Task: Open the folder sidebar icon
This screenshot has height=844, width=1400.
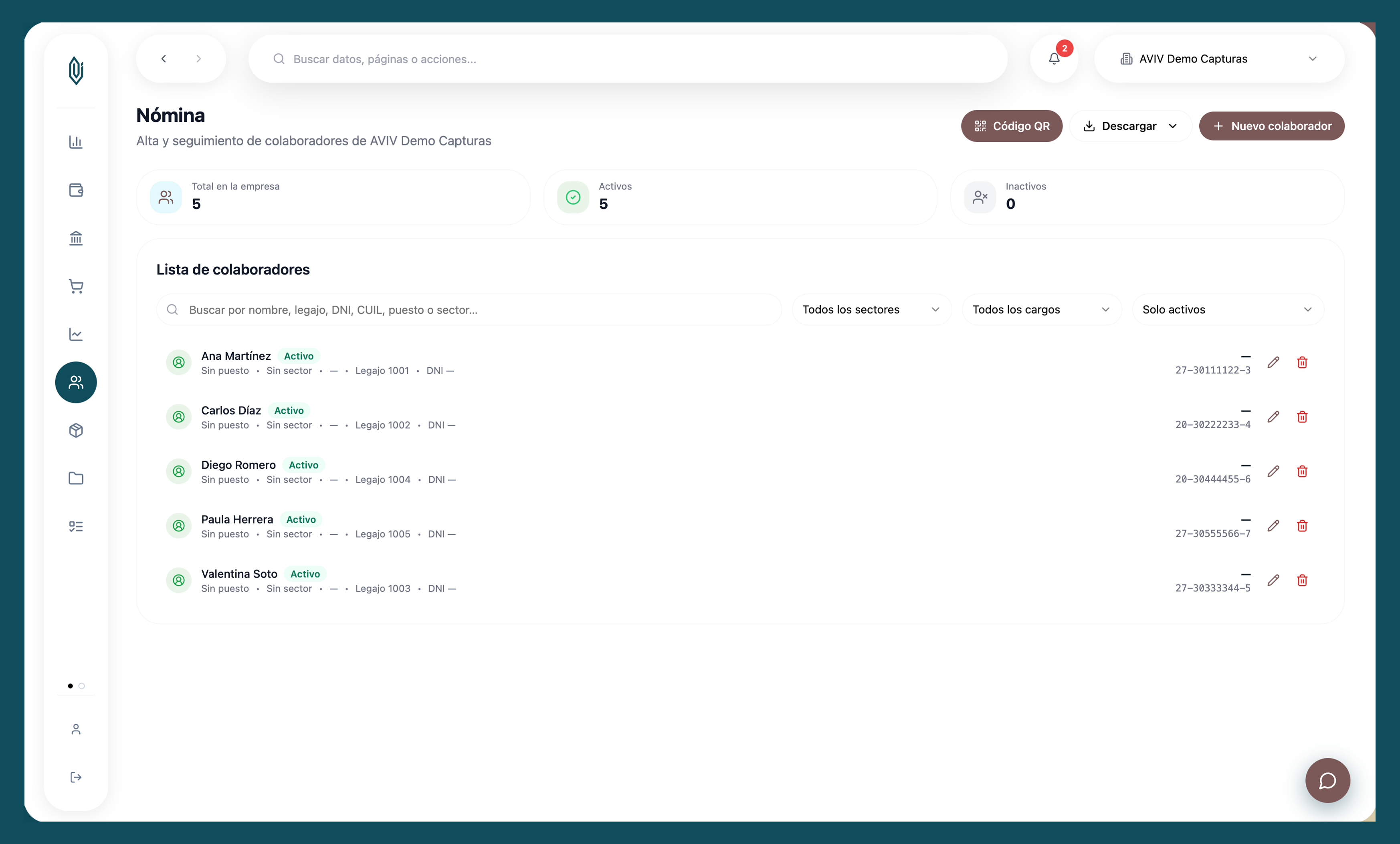Action: (x=76, y=478)
